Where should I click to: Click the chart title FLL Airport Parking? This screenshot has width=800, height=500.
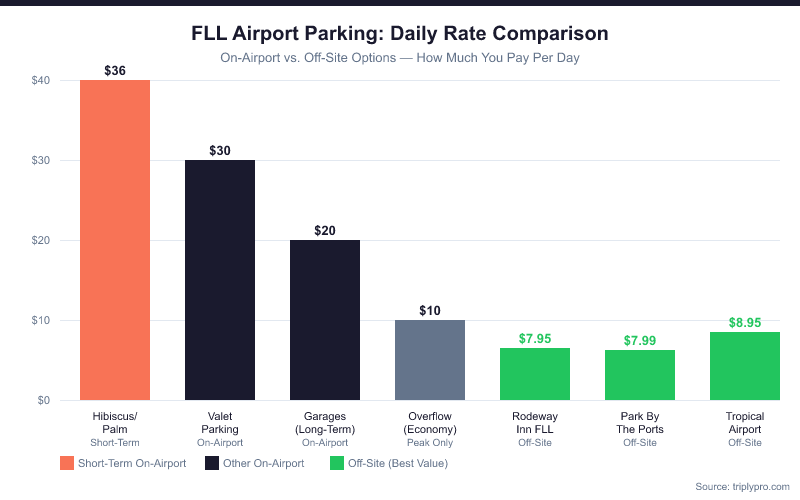pyautogui.click(x=400, y=34)
